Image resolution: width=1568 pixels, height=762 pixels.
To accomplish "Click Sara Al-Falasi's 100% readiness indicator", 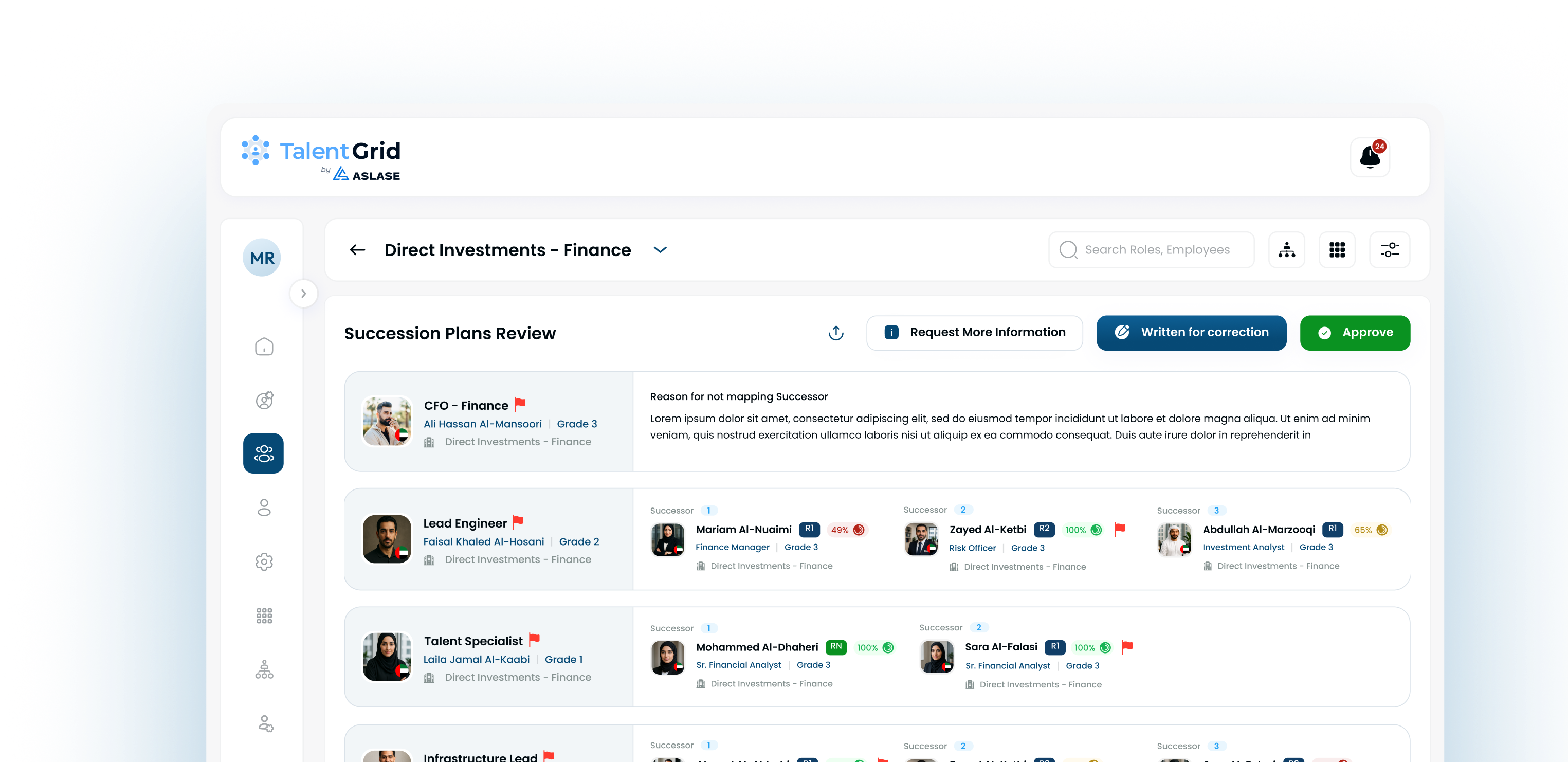I will click(x=1092, y=647).
